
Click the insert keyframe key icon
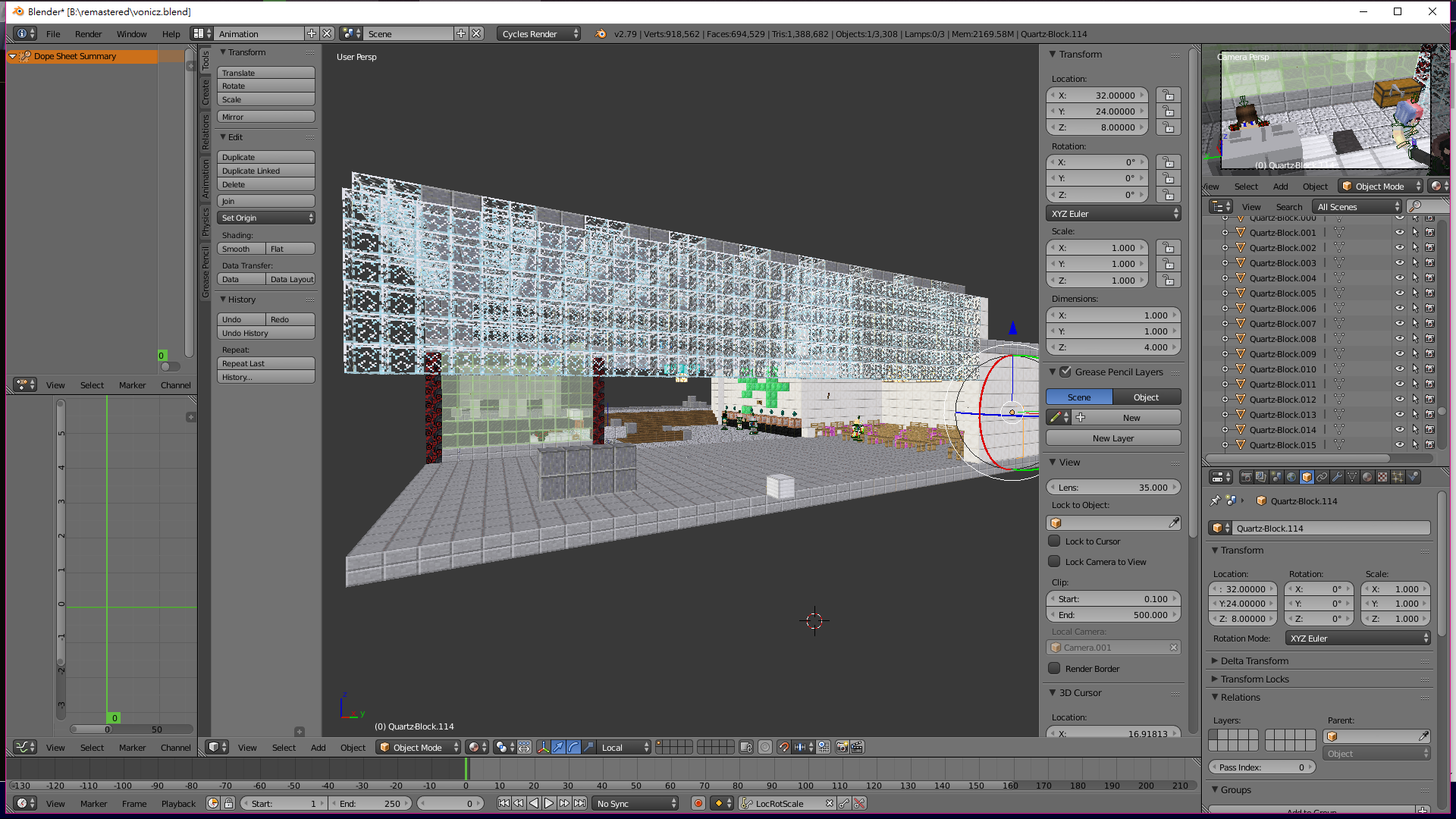pyautogui.click(x=844, y=804)
